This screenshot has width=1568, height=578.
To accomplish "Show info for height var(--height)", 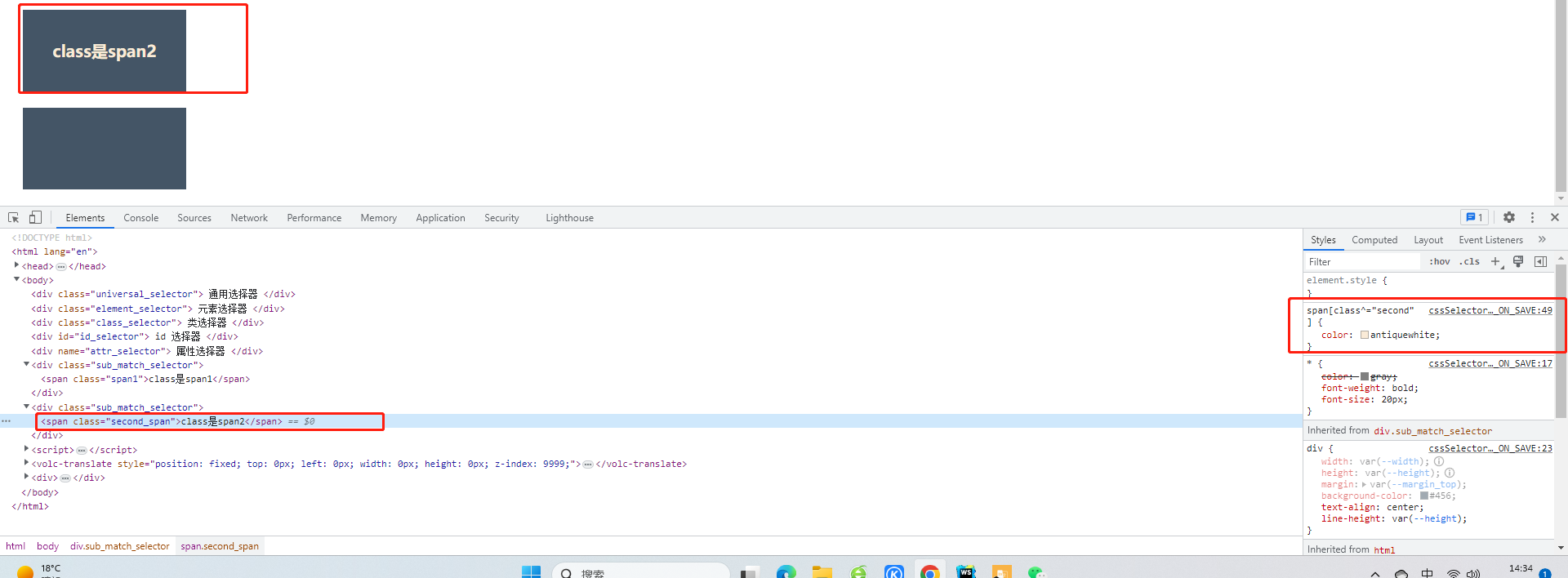I will pyautogui.click(x=1450, y=473).
